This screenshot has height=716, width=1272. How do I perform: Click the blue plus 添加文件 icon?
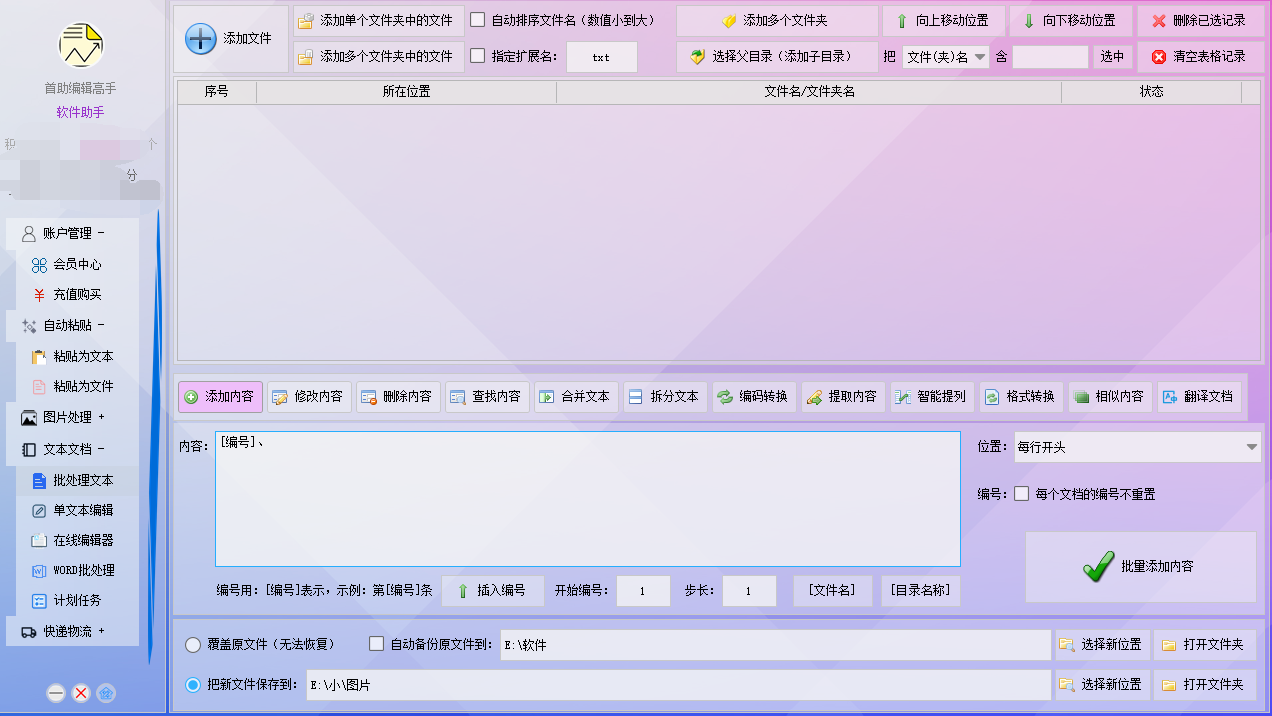click(201, 39)
